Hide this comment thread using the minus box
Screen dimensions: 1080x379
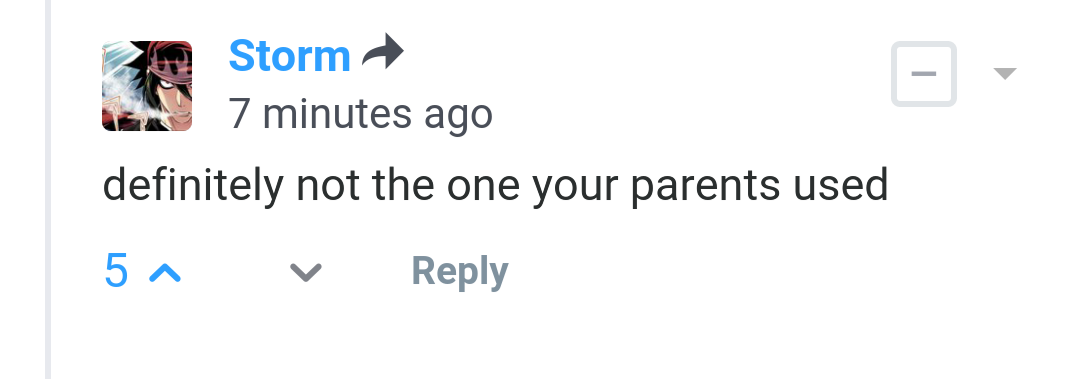[x=924, y=74]
